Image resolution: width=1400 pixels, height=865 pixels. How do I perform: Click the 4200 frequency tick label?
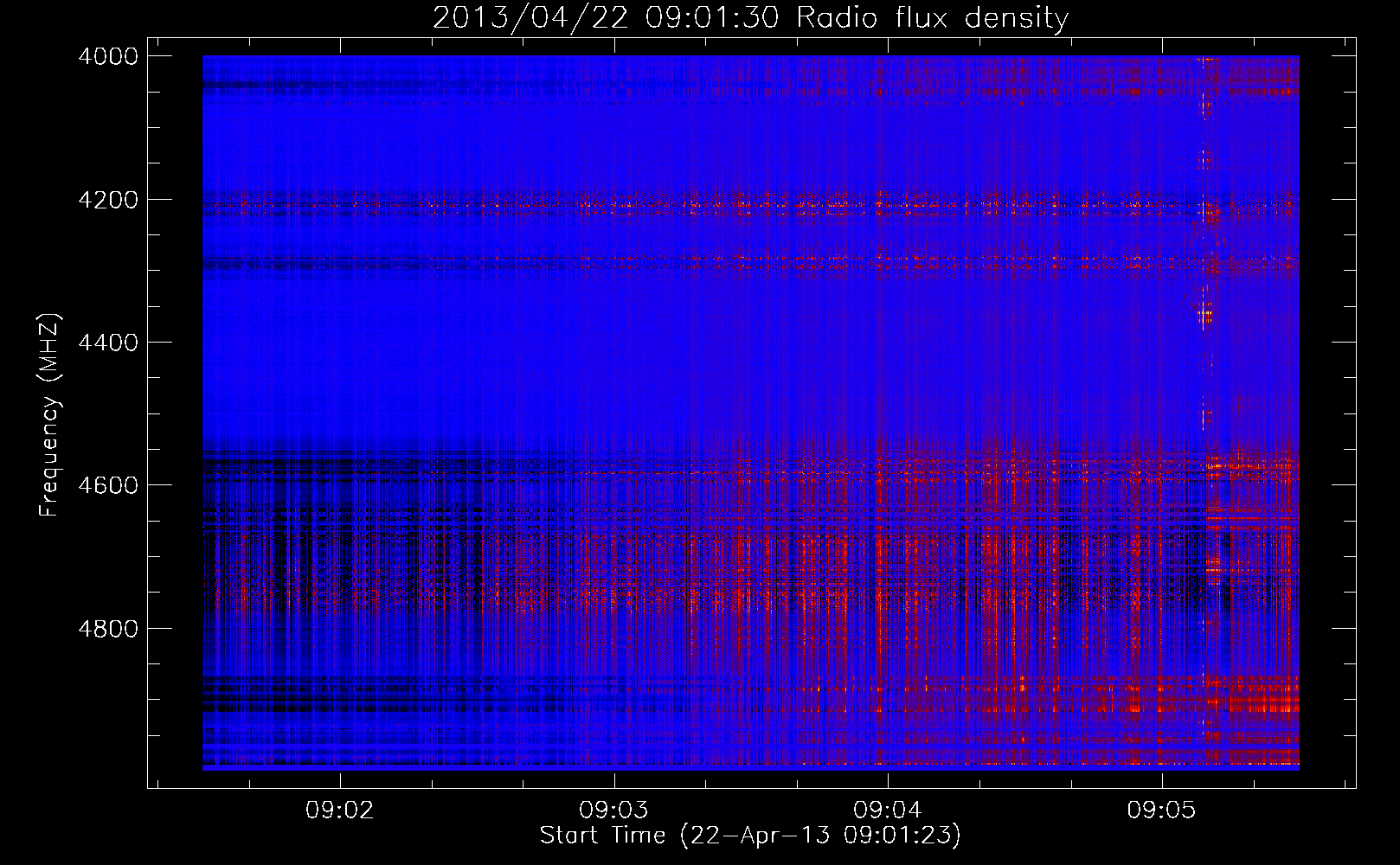[x=108, y=200]
